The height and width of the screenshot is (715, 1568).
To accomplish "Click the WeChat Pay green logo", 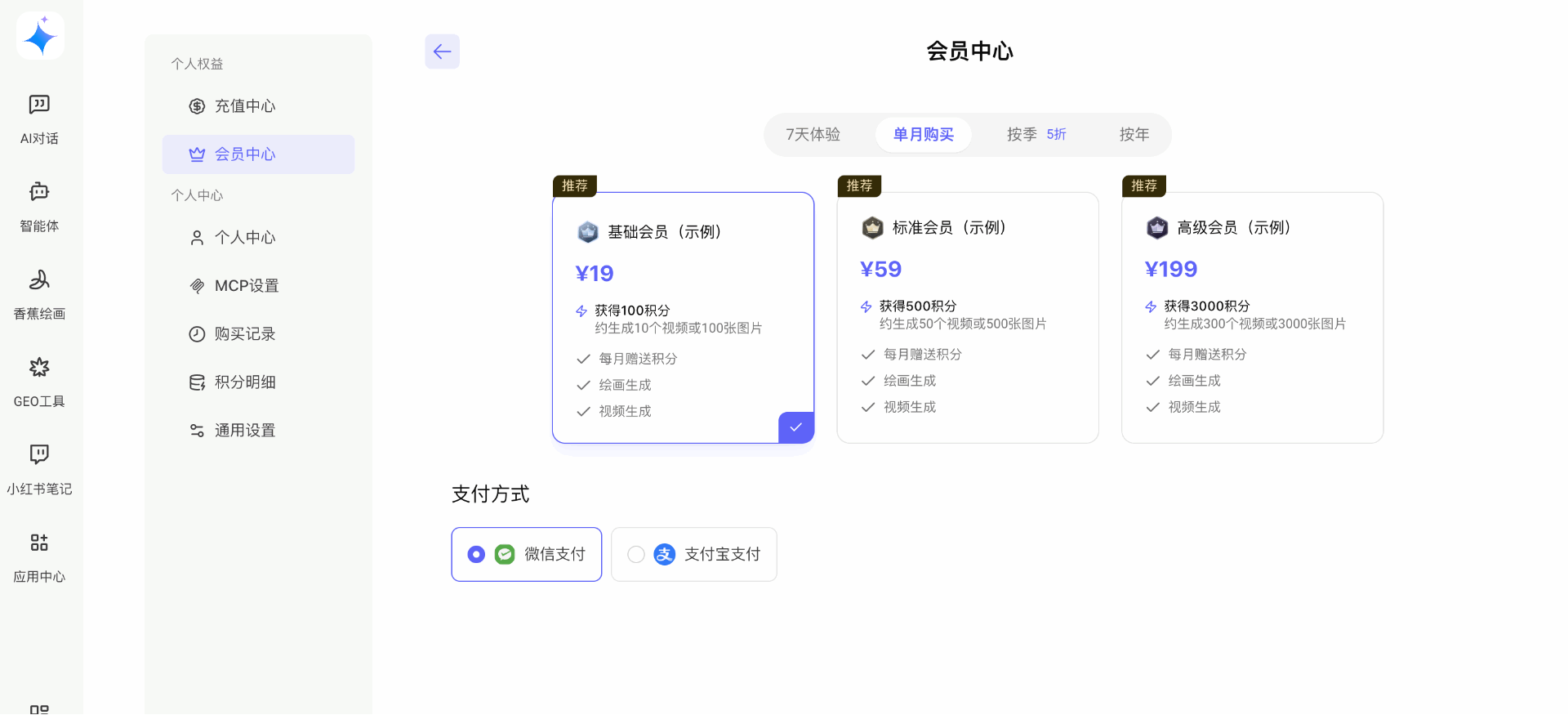I will [505, 555].
